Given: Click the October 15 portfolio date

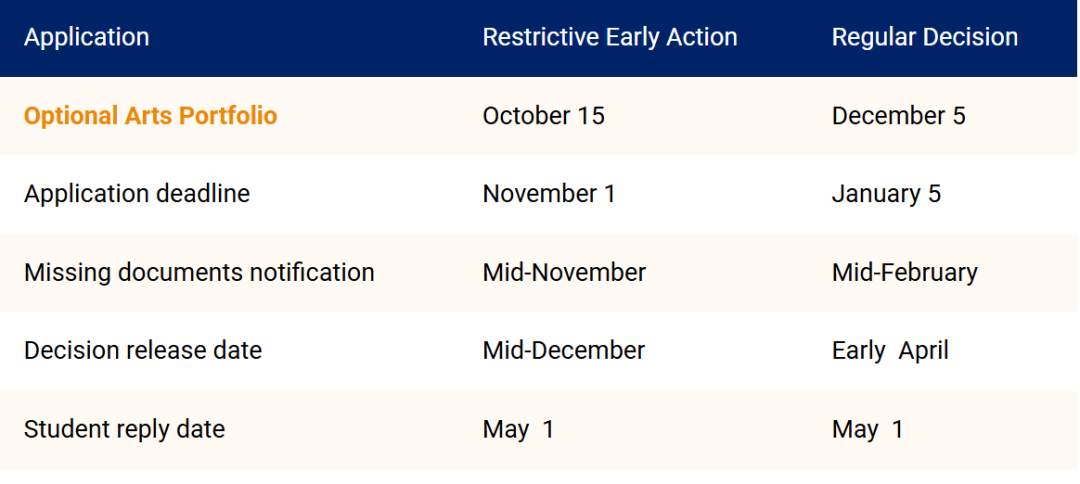Looking at the screenshot, I should (x=543, y=116).
